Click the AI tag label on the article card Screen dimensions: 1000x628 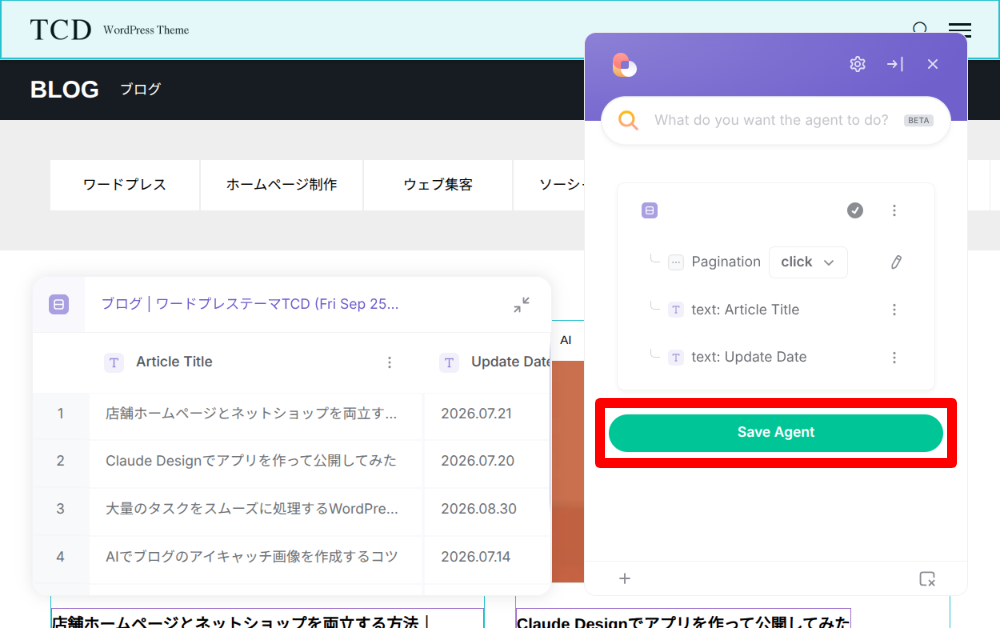coord(566,340)
